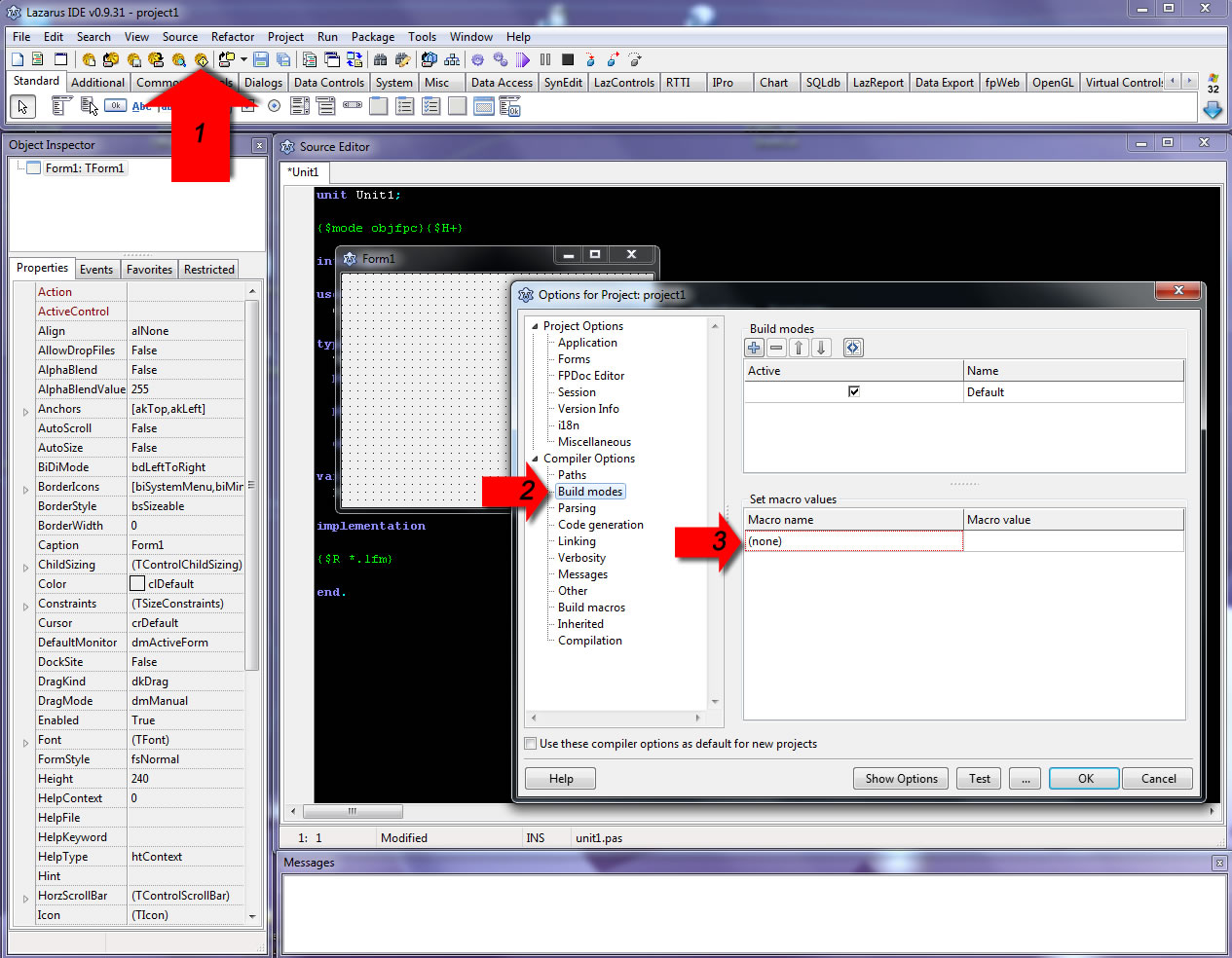This screenshot has height=958, width=1232.
Task: Open dropdown arrow beside Open icon
Action: (243, 59)
